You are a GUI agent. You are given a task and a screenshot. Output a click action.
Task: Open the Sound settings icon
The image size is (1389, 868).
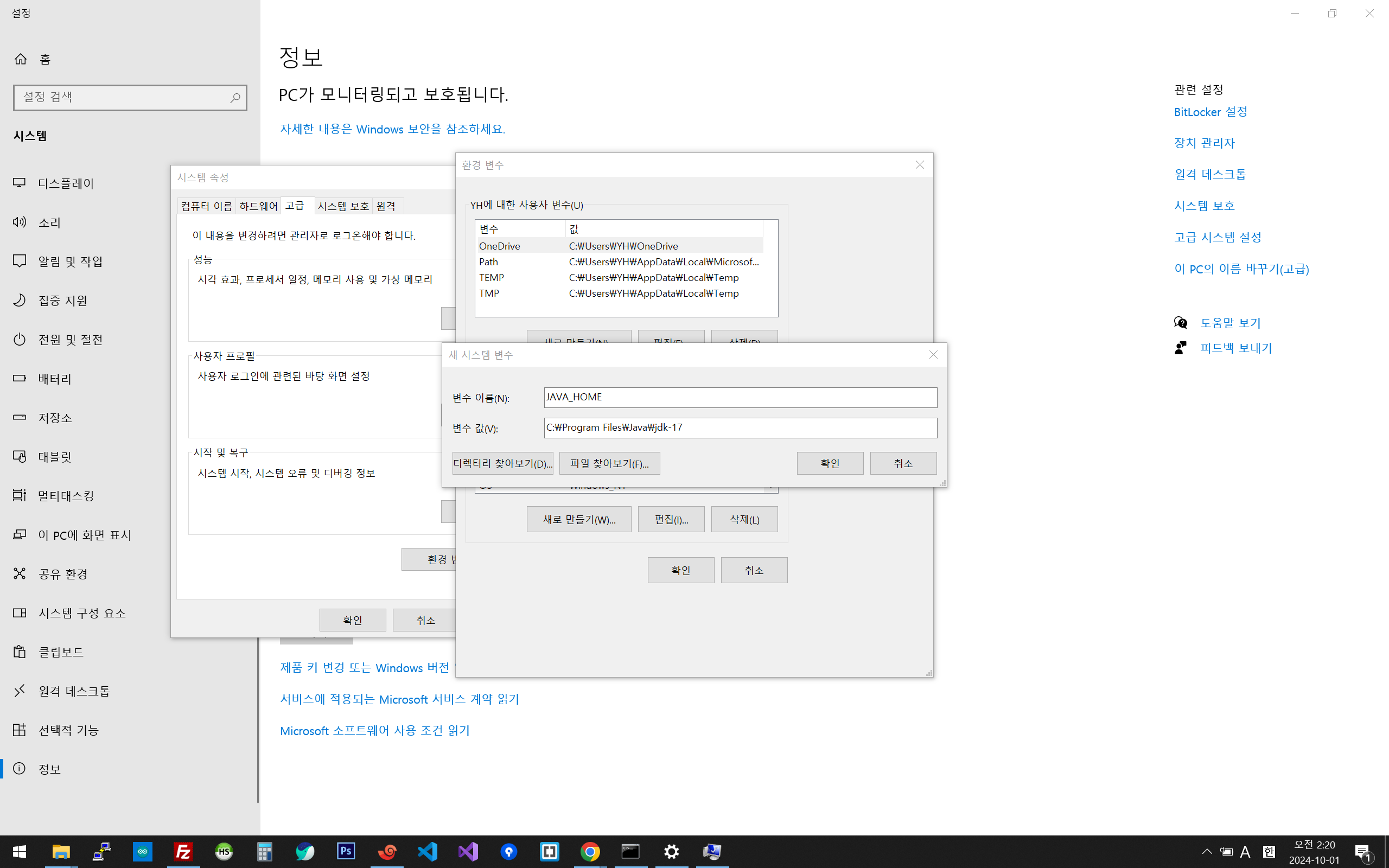coord(20,222)
